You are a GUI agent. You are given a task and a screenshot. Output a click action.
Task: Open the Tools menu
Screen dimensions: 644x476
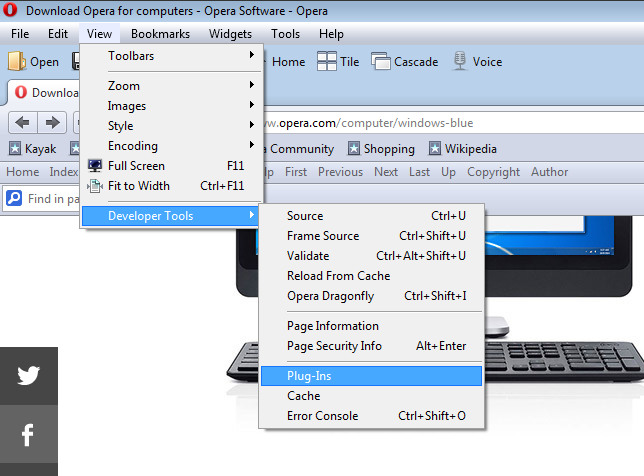pyautogui.click(x=285, y=34)
